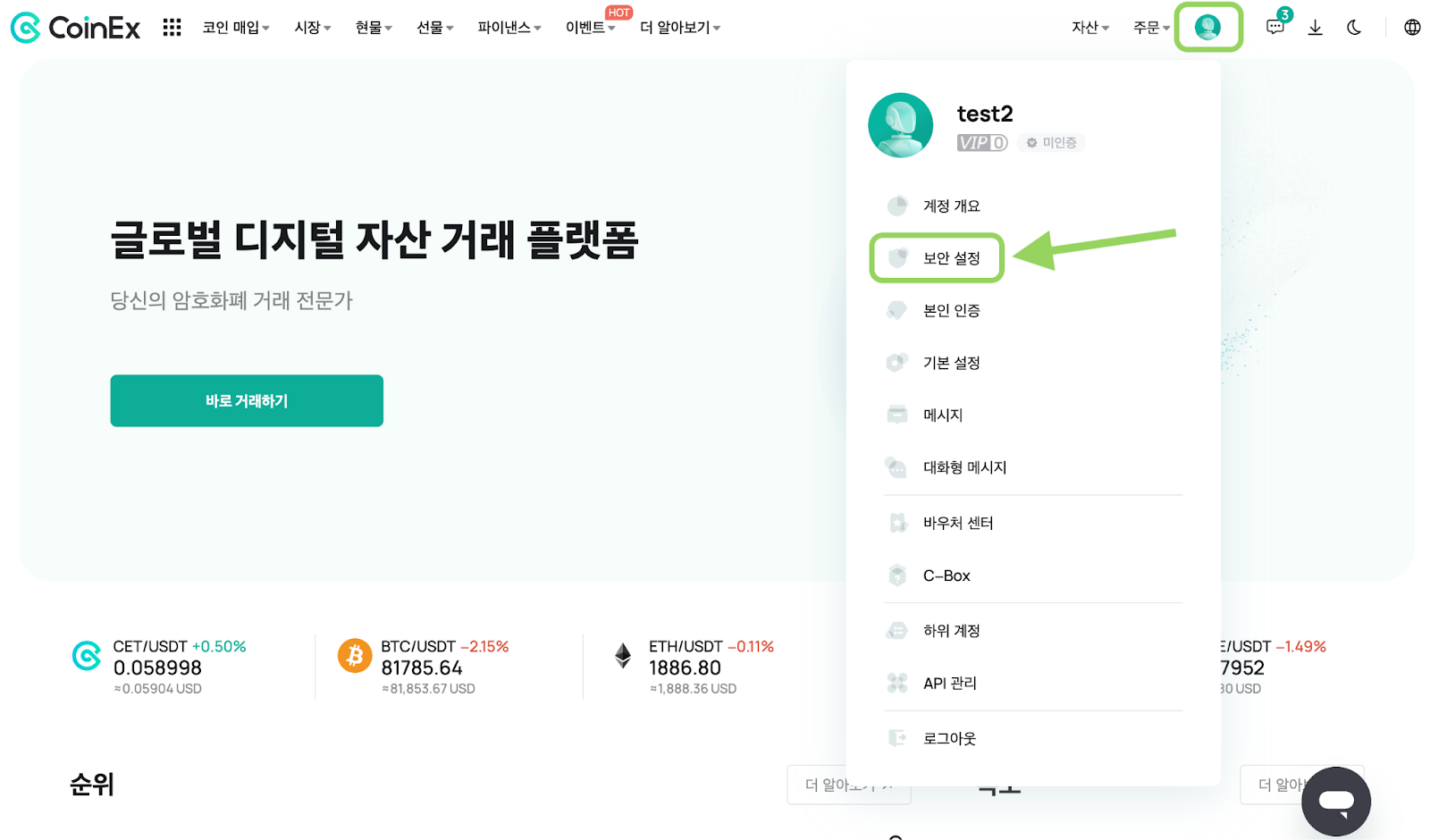The image size is (1430, 840).
Task: Choose API 관리 from the menu
Action: (949, 683)
